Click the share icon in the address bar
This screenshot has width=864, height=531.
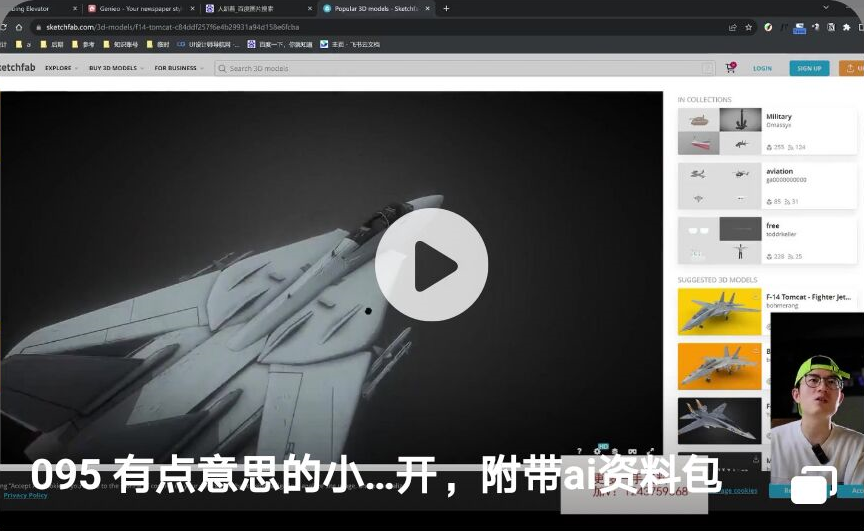point(733,27)
